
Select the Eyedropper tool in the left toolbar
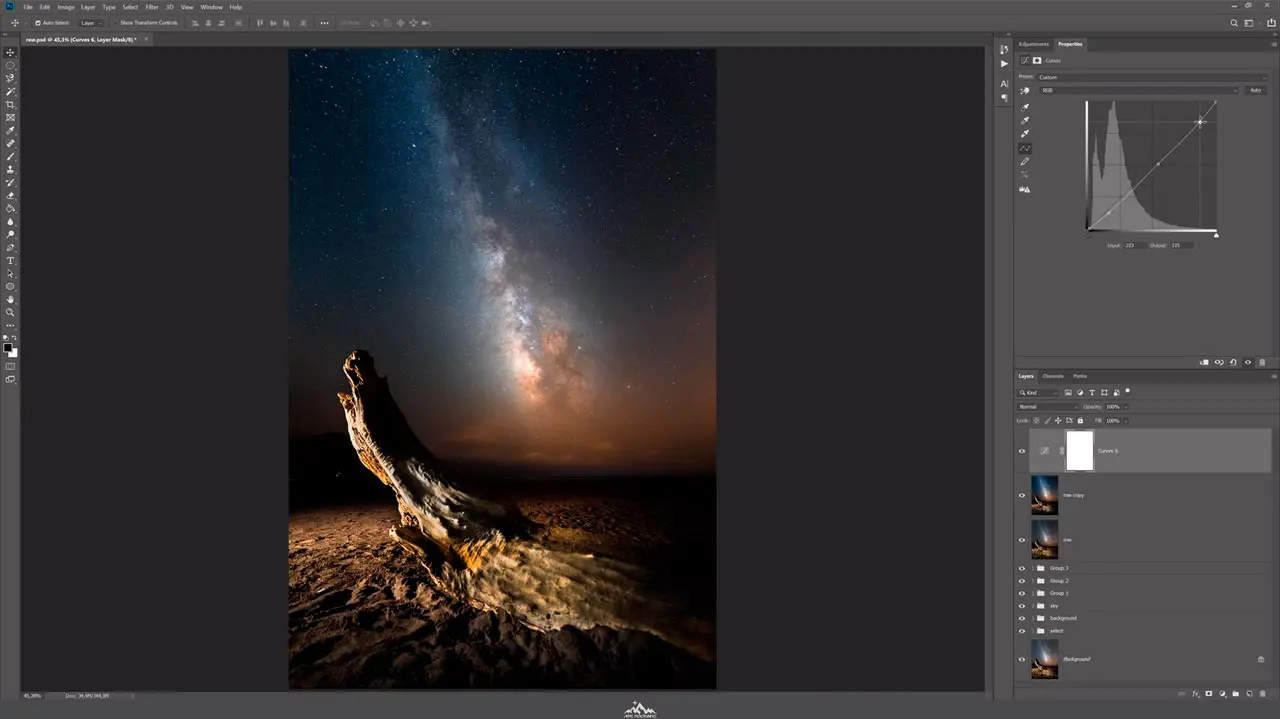click(11, 130)
